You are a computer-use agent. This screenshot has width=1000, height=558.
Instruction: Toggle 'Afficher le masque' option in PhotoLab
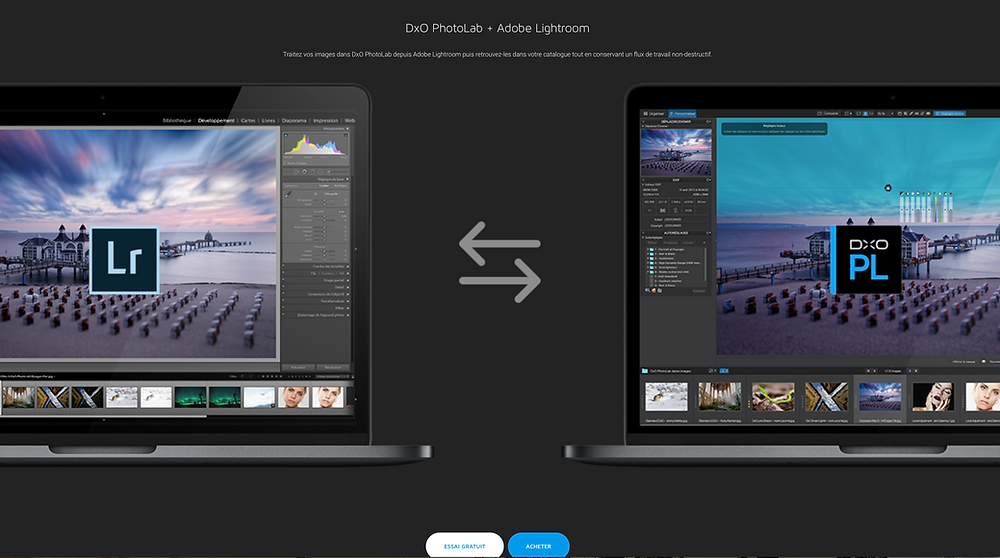[x=964, y=362]
